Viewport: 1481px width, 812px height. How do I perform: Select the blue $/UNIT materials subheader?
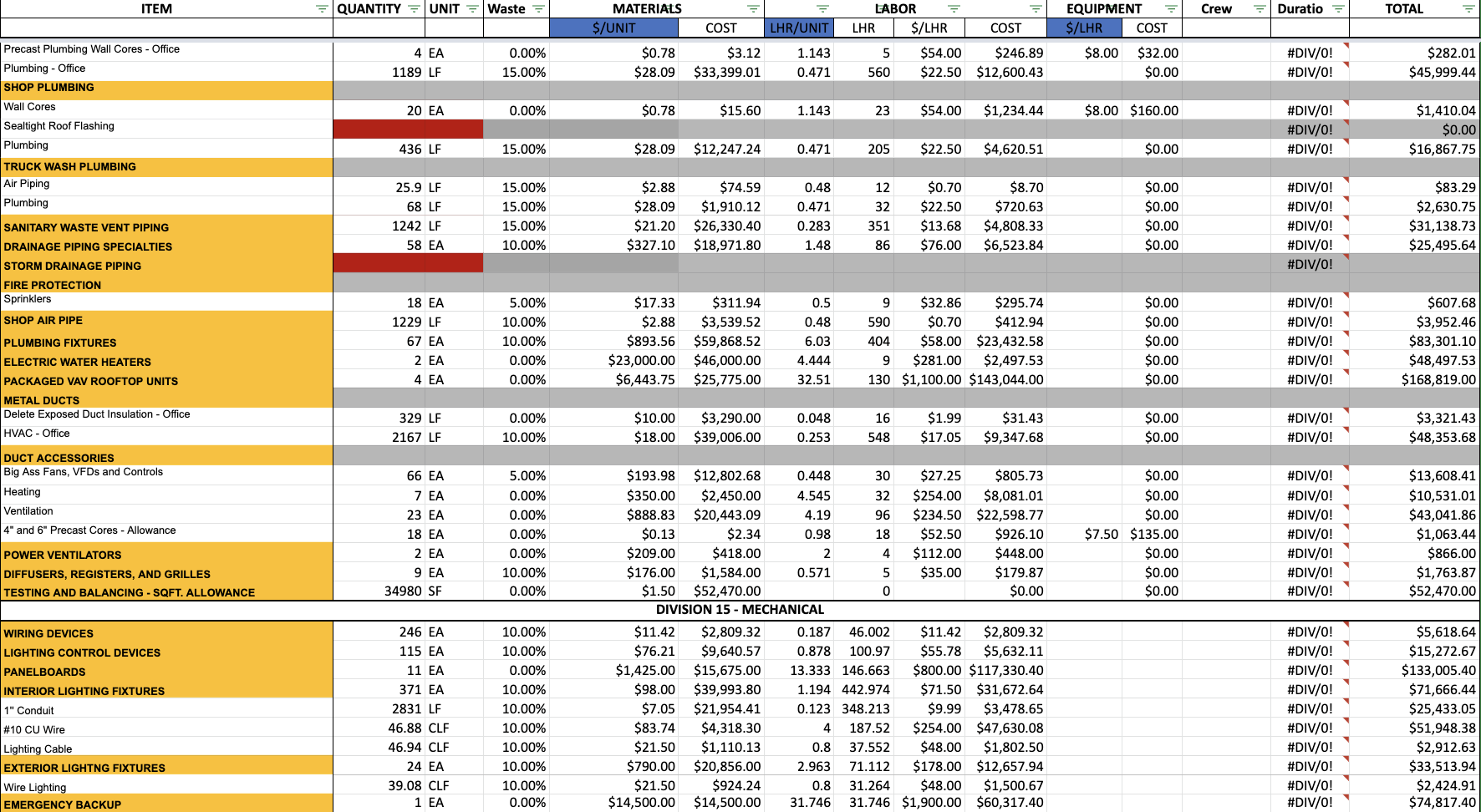point(613,28)
